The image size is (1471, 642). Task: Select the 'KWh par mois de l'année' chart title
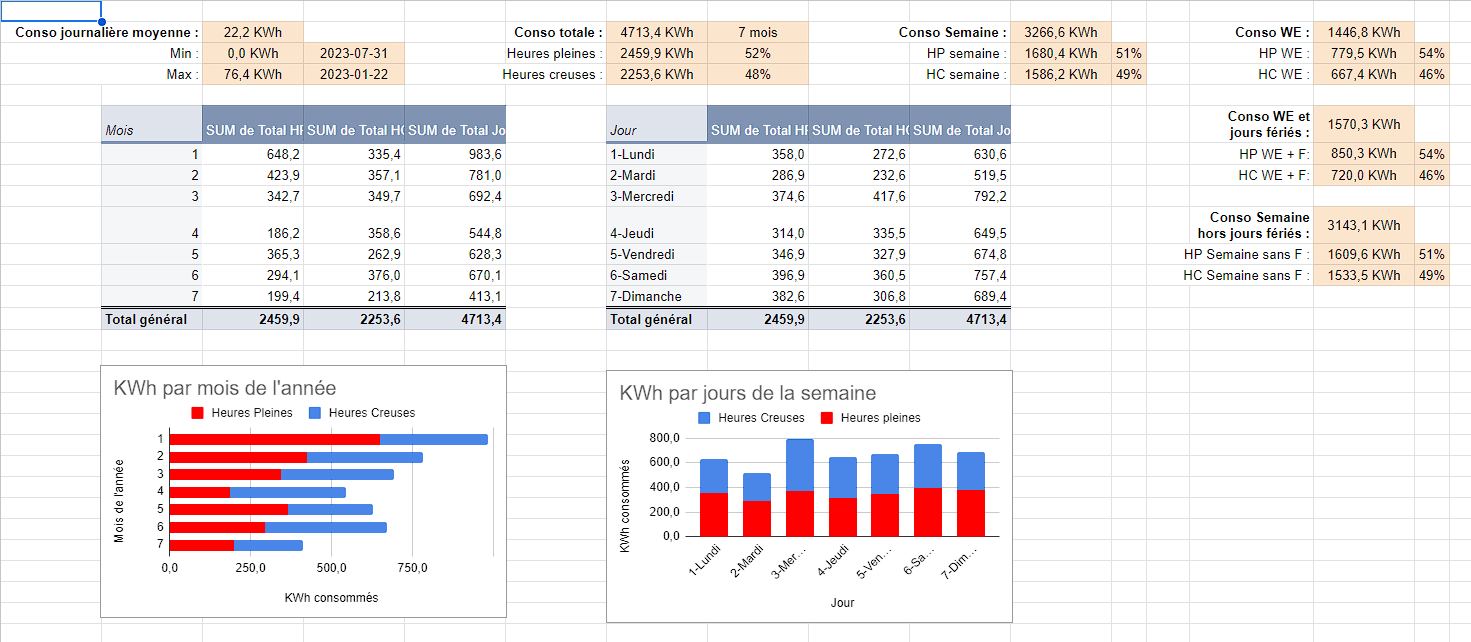(225, 388)
